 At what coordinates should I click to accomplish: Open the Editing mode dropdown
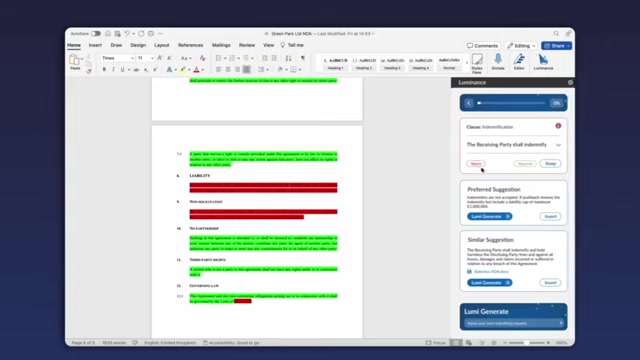tap(521, 46)
